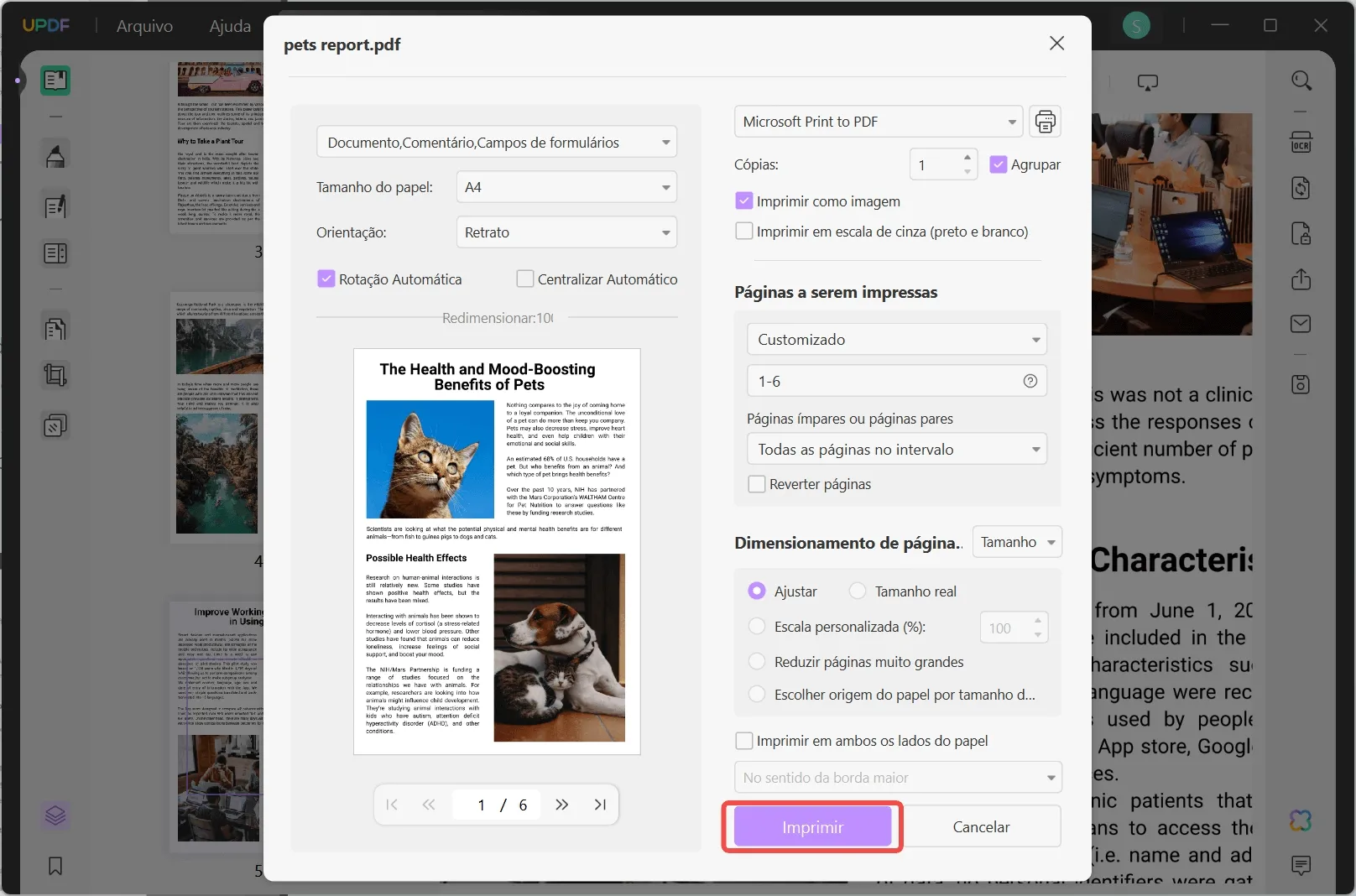Increase copies with the stepper arrow
This screenshot has height=896, width=1356.
[x=967, y=159]
